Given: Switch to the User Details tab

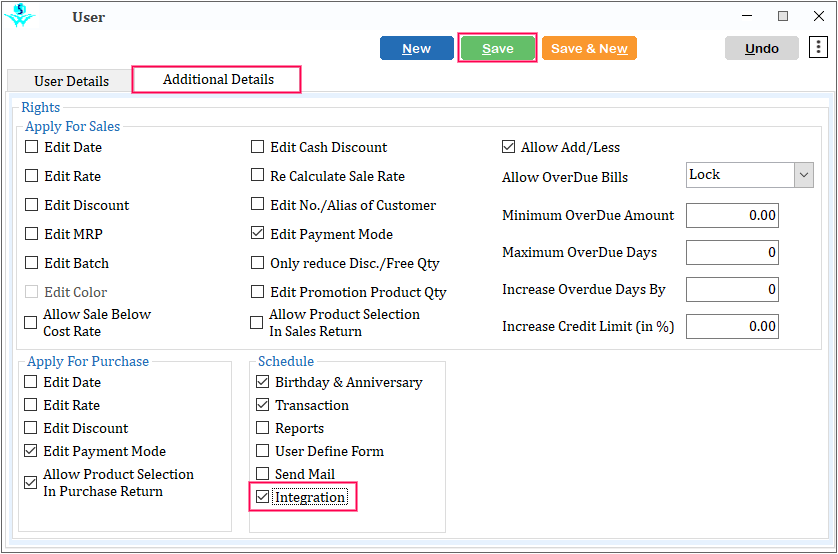Looking at the screenshot, I should point(71,81).
